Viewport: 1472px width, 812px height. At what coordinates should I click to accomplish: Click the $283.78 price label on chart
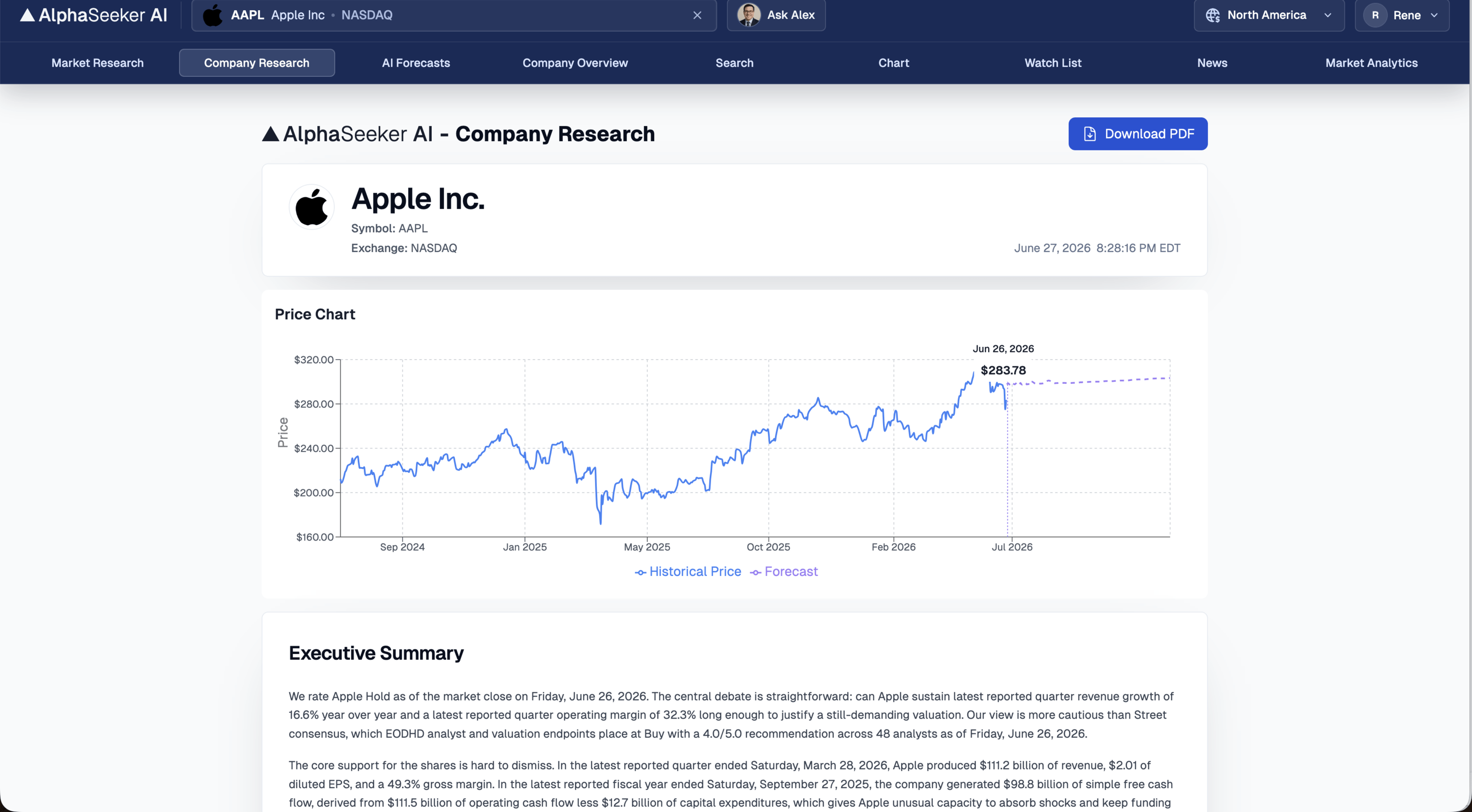point(1003,370)
